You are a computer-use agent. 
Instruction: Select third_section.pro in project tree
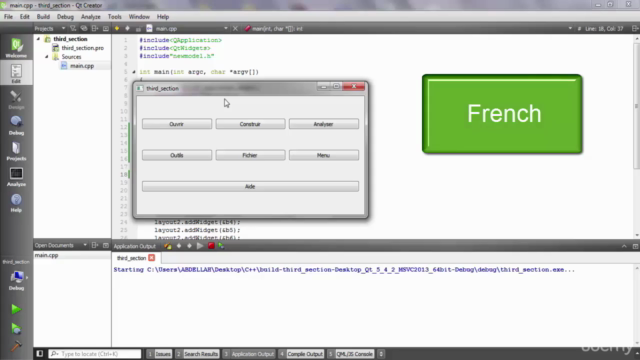pos(82,48)
